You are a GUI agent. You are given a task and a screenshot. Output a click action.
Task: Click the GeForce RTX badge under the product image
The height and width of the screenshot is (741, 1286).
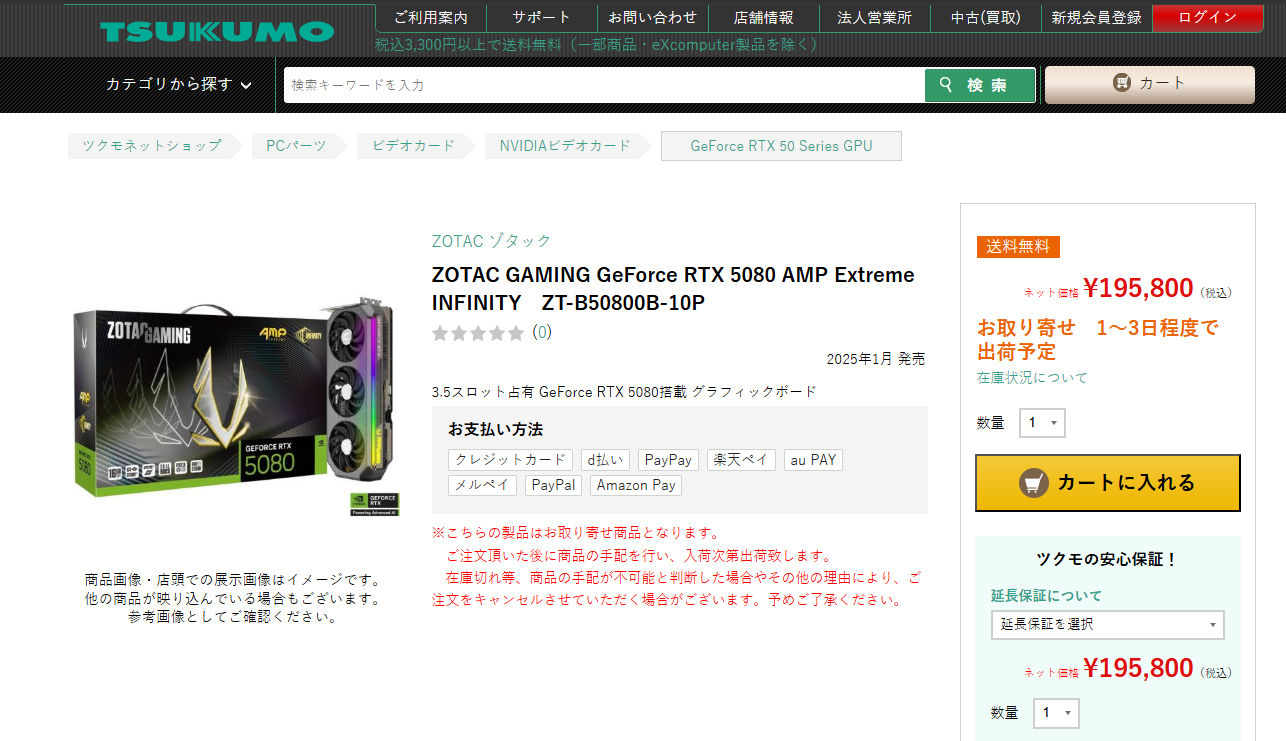pyautogui.click(x=374, y=503)
